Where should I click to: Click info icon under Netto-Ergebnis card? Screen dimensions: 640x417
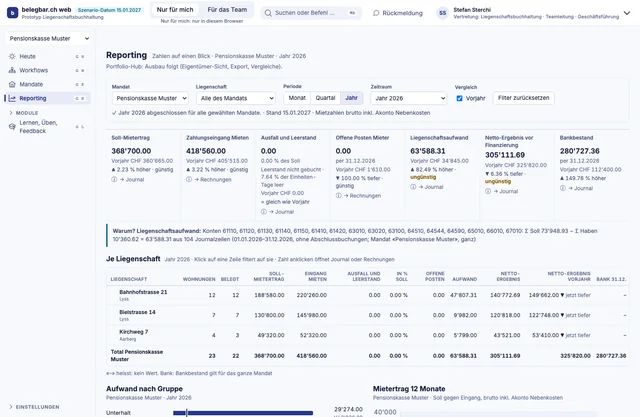click(x=488, y=191)
